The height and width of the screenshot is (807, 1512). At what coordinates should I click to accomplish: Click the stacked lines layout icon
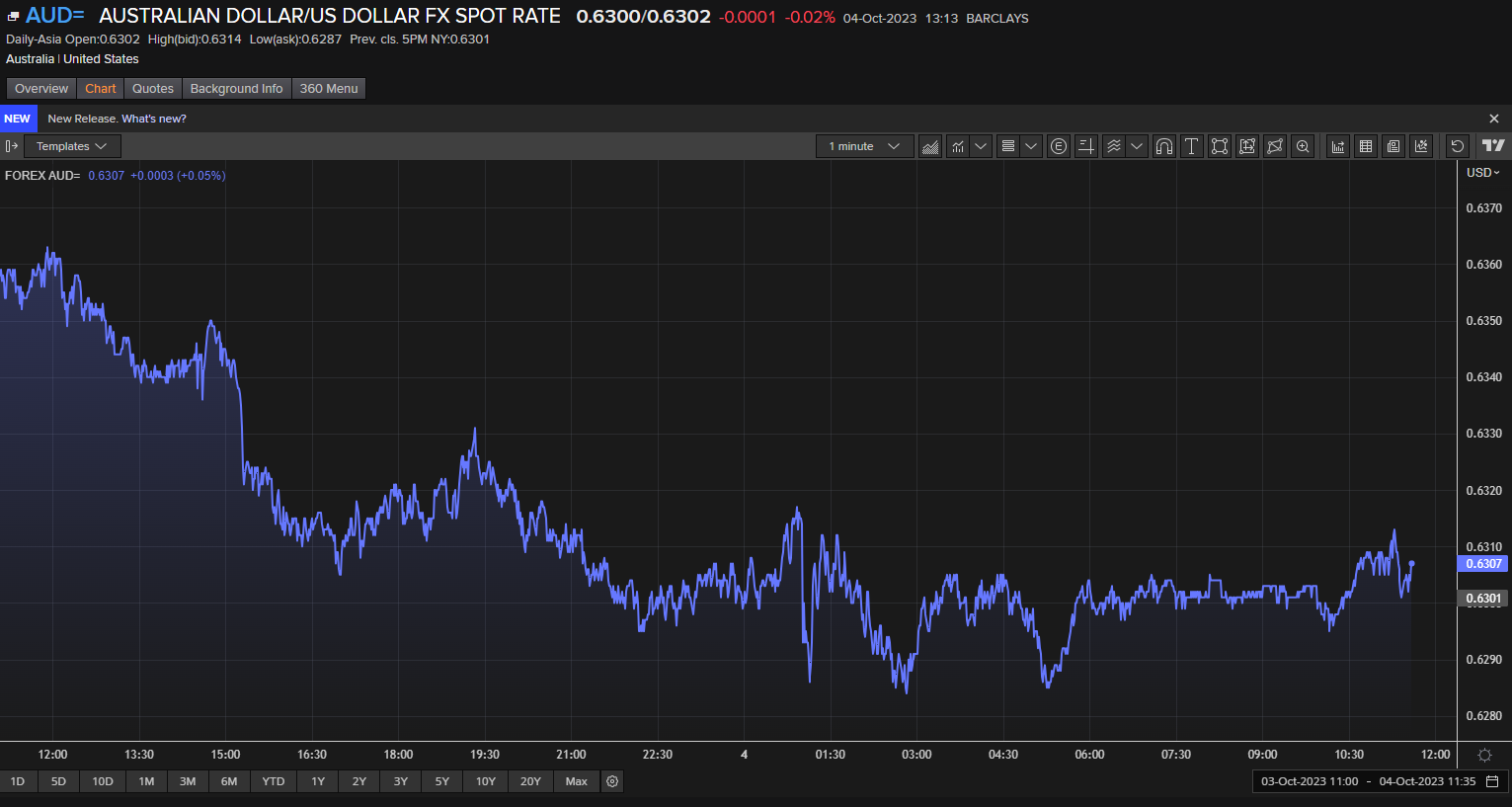tap(1007, 146)
